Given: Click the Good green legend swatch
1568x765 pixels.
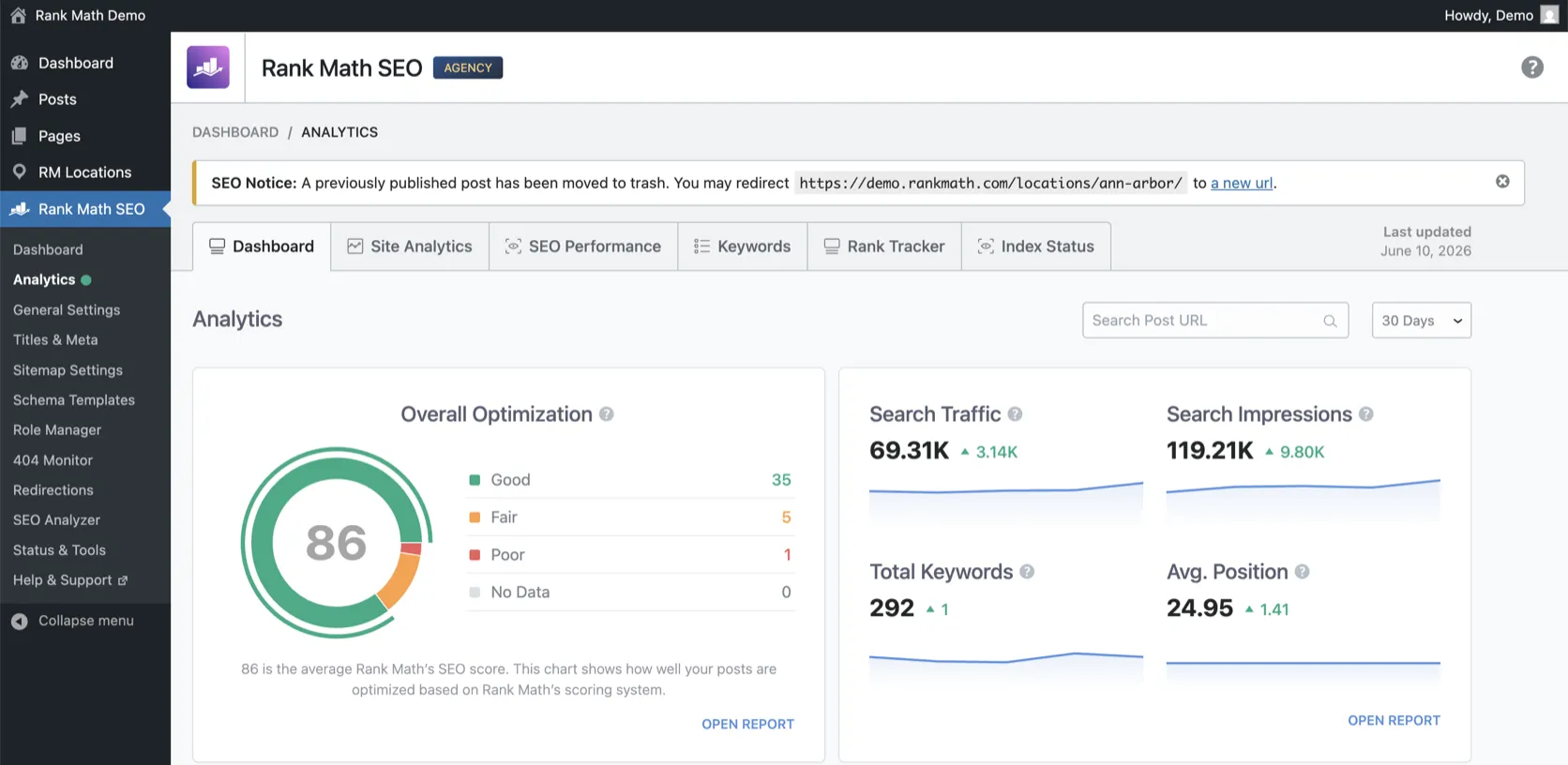Looking at the screenshot, I should pos(475,480).
